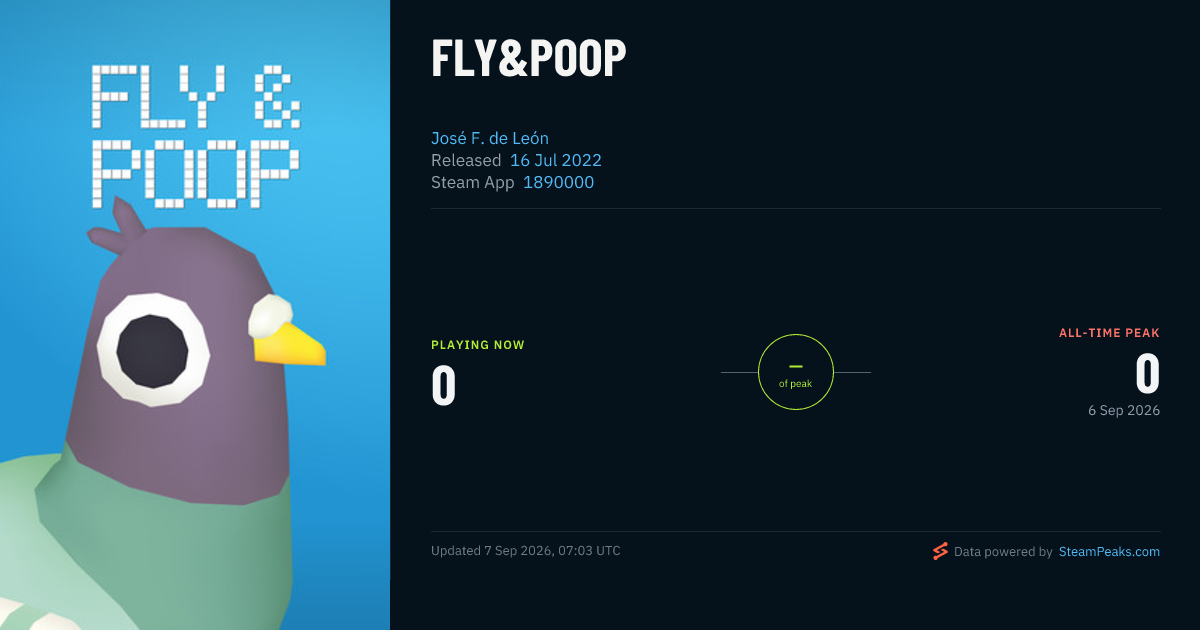1200x630 pixels.
Task: Click the Playing Now label
Action: point(478,345)
